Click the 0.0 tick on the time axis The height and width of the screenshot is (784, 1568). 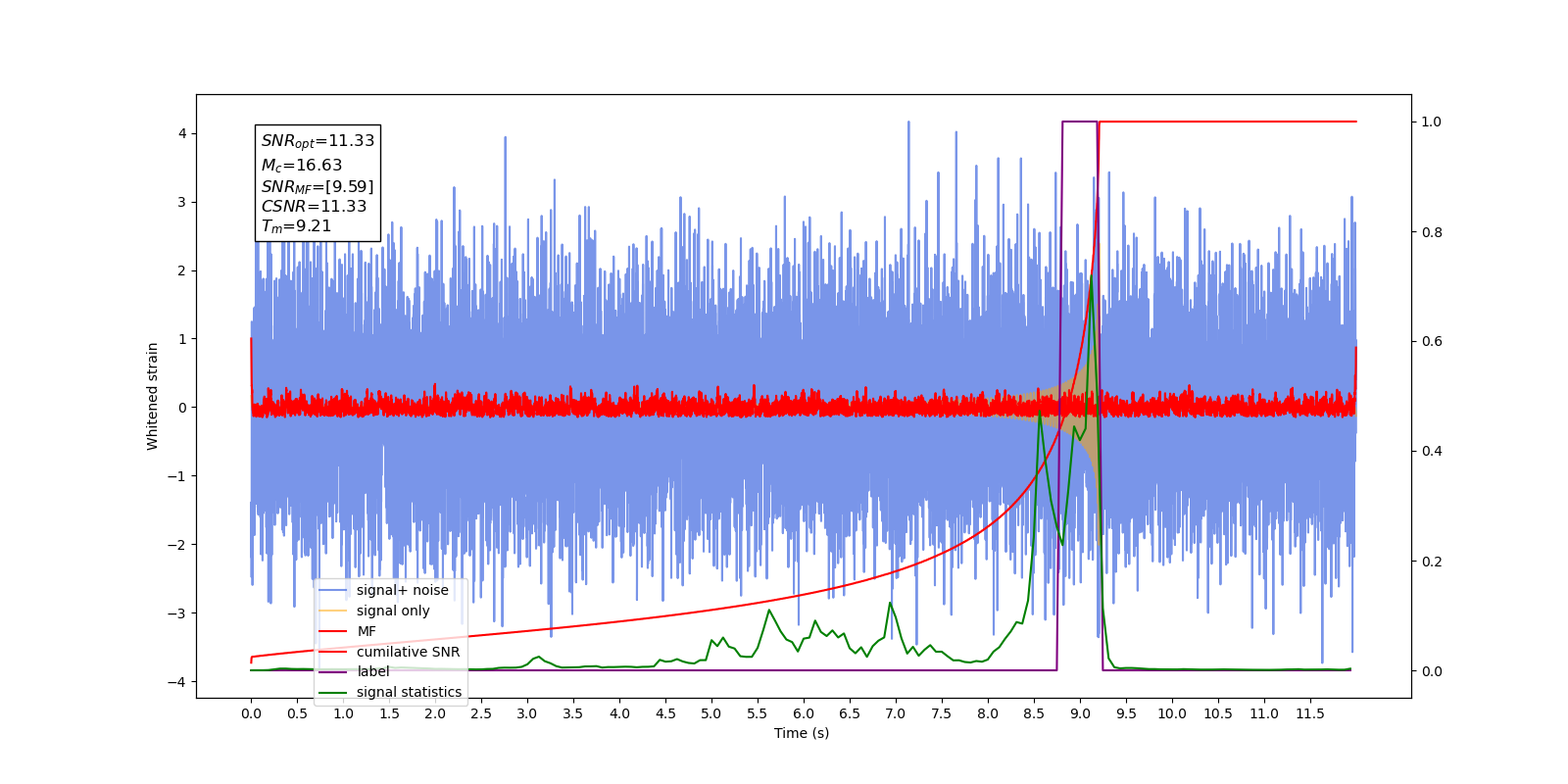click(x=251, y=713)
